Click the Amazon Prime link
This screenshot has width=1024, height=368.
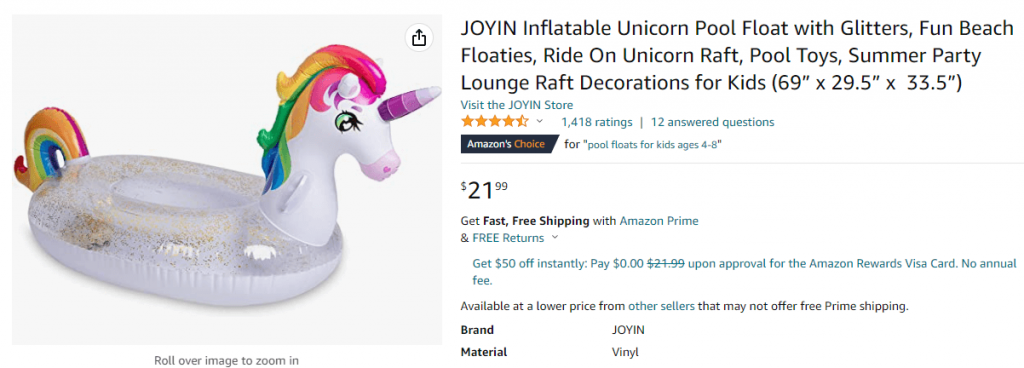[x=659, y=221]
